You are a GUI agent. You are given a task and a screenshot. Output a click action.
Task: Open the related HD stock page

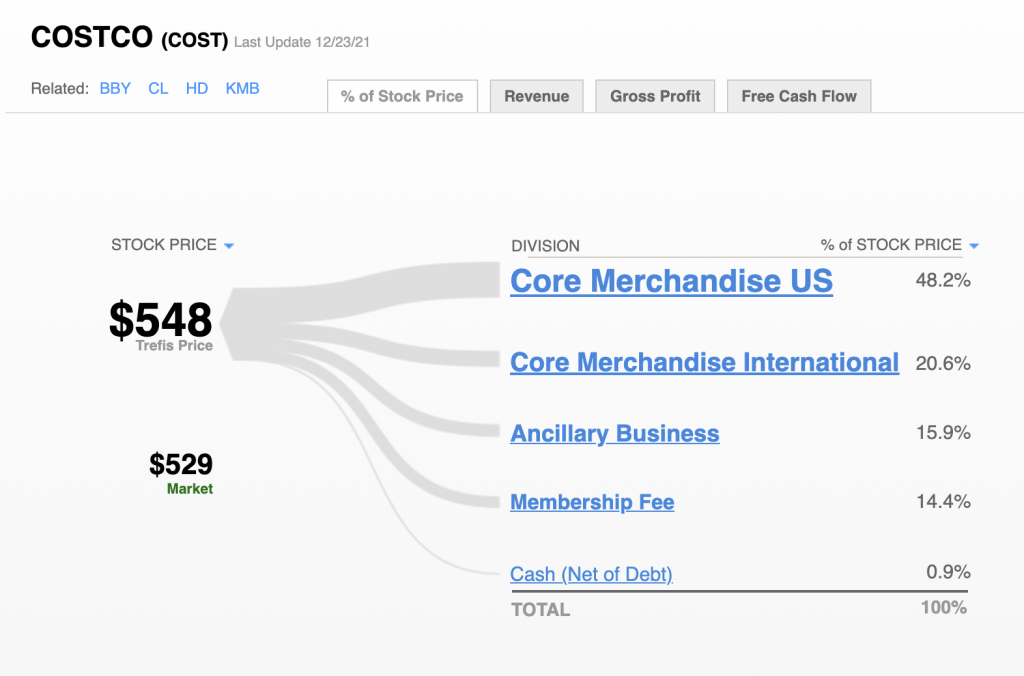click(x=197, y=88)
